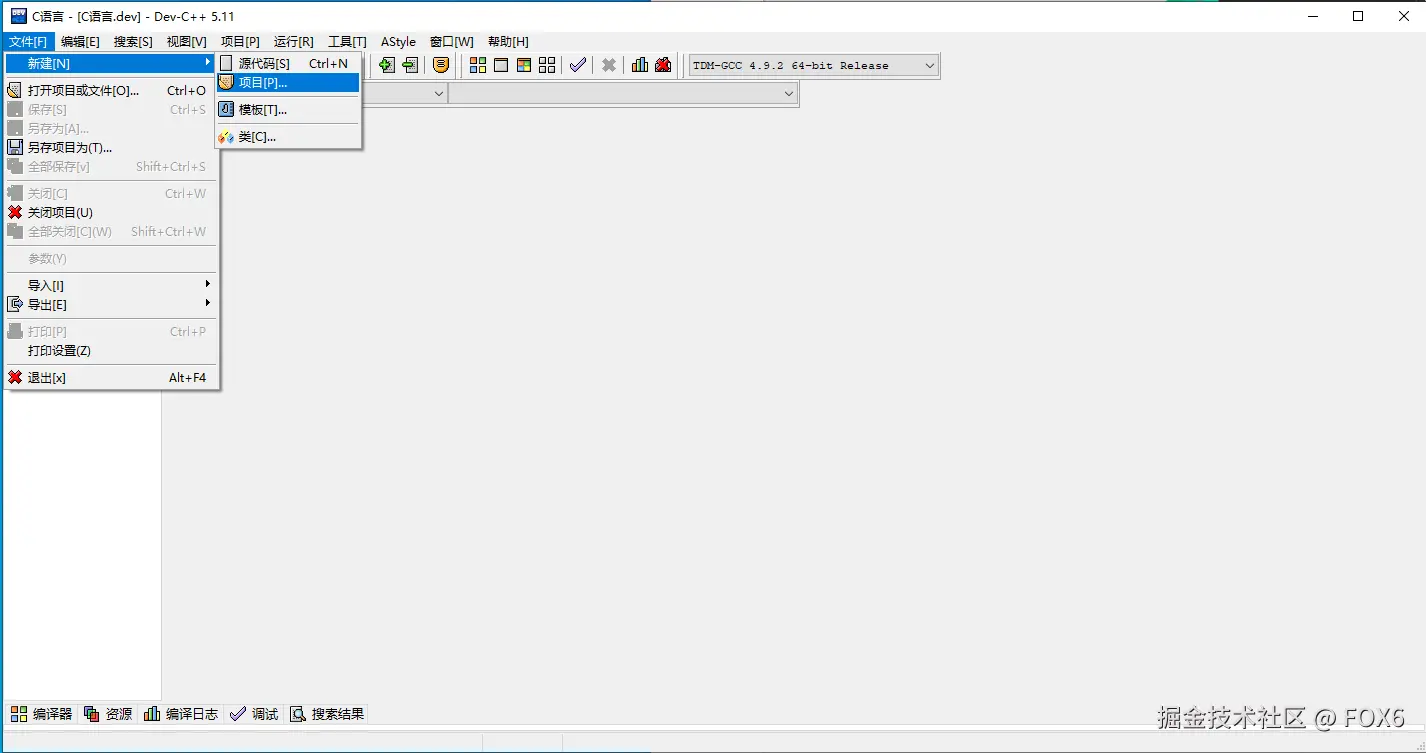
Task: Select 源代码[S] in the New submenu
Action: (x=289, y=63)
